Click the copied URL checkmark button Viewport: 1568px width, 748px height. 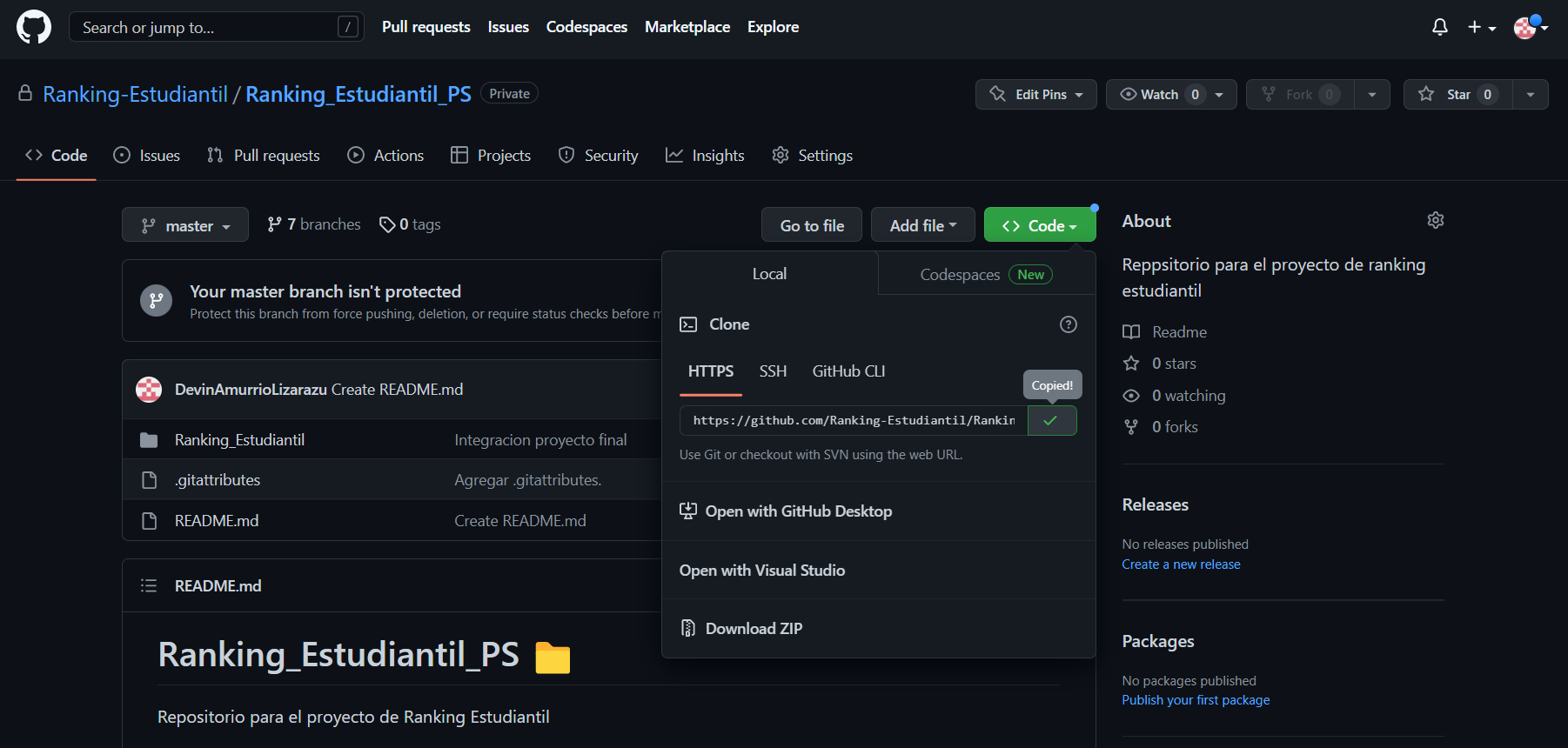(1052, 420)
